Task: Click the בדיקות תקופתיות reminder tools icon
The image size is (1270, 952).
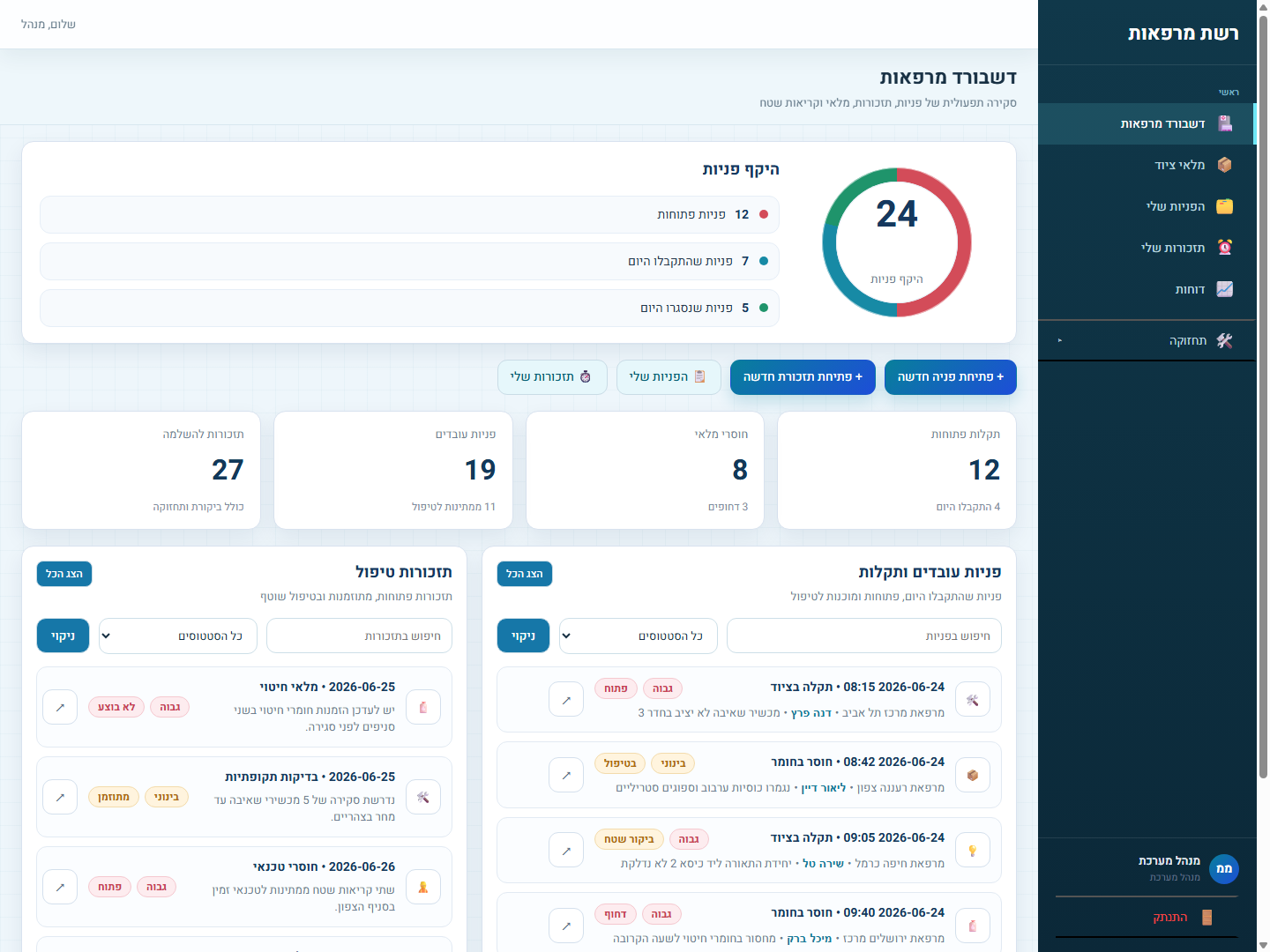Action: [423, 797]
